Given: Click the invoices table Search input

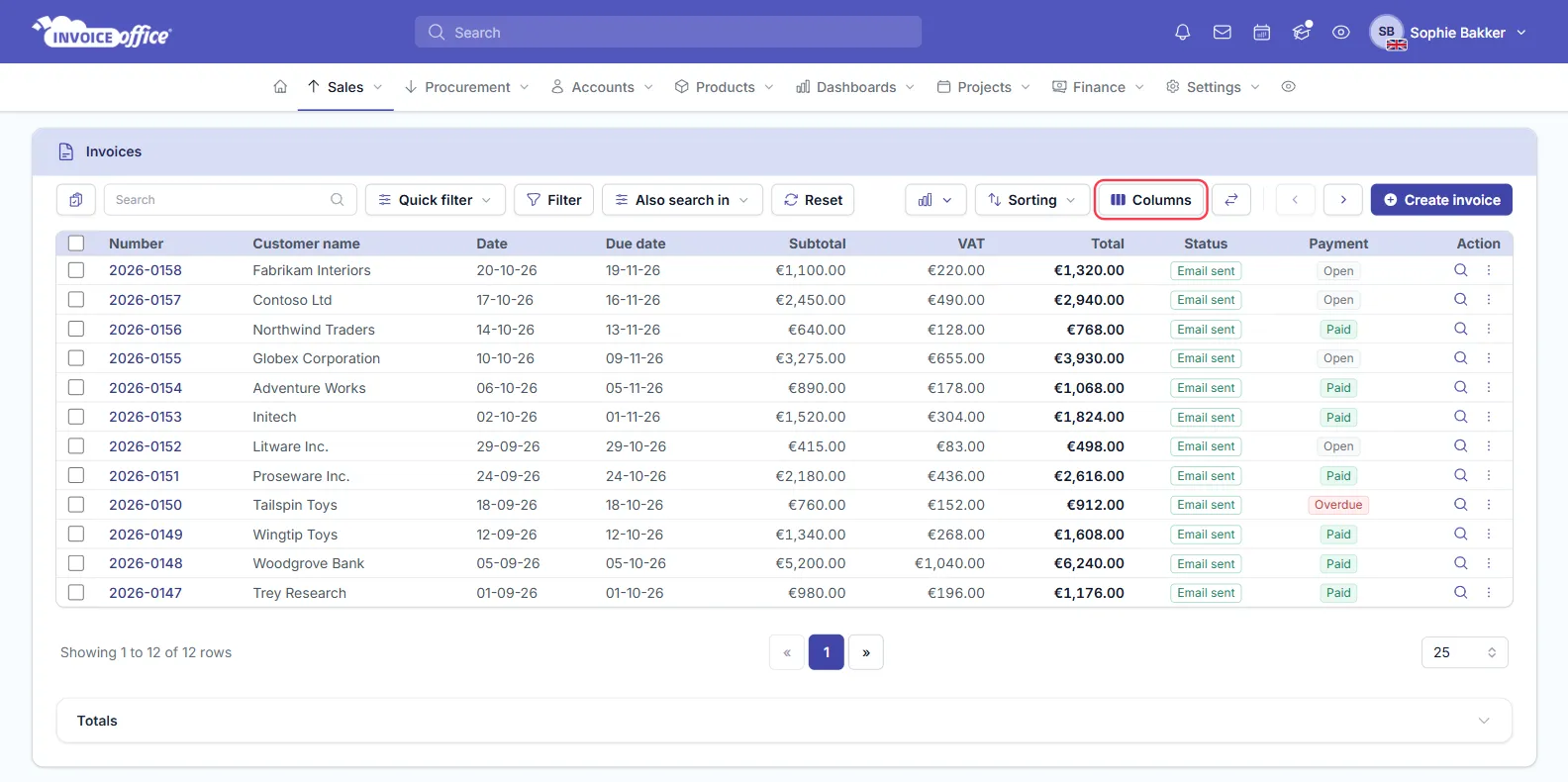Looking at the screenshot, I should click(x=230, y=200).
